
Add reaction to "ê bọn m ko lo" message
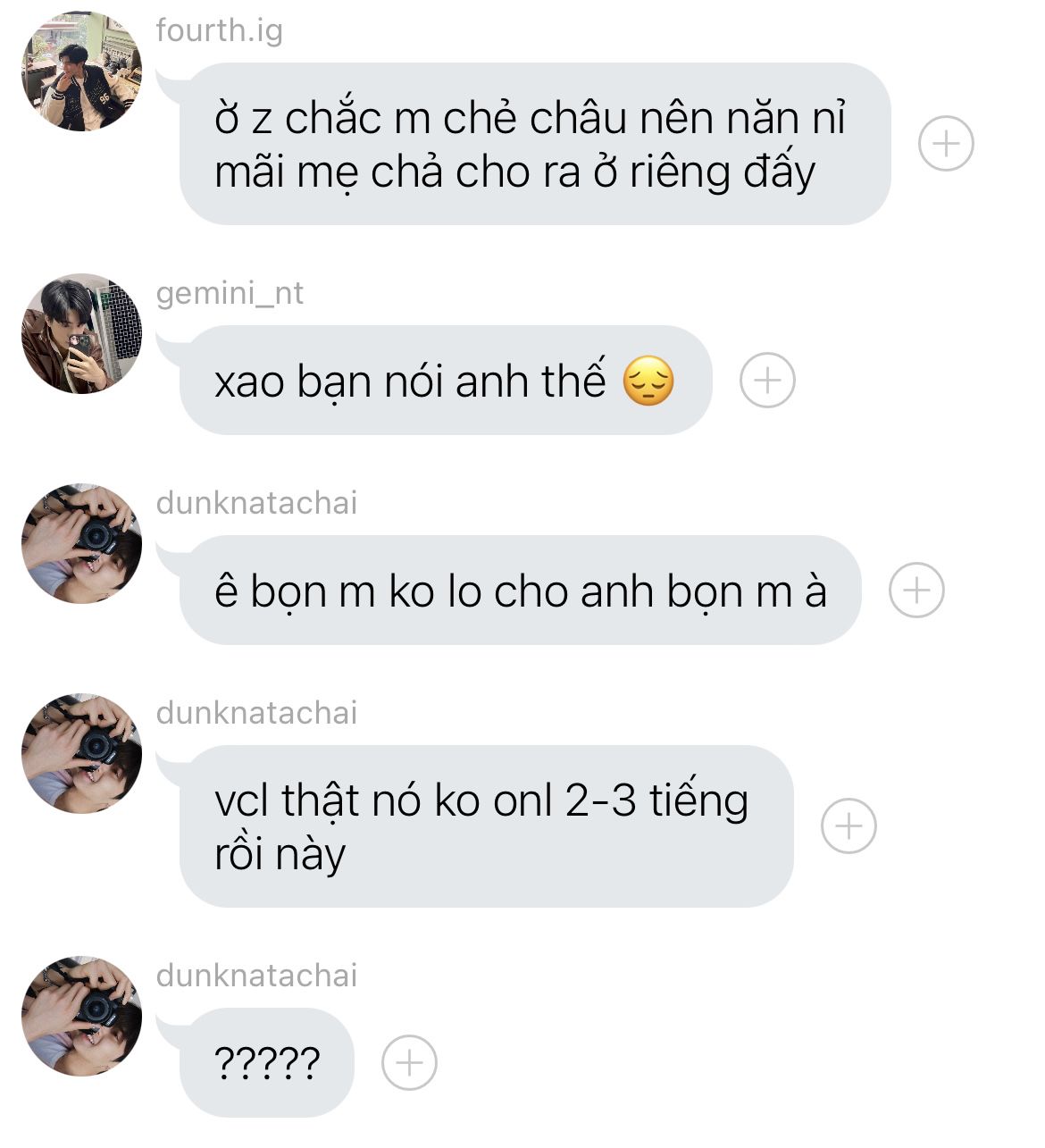[916, 591]
